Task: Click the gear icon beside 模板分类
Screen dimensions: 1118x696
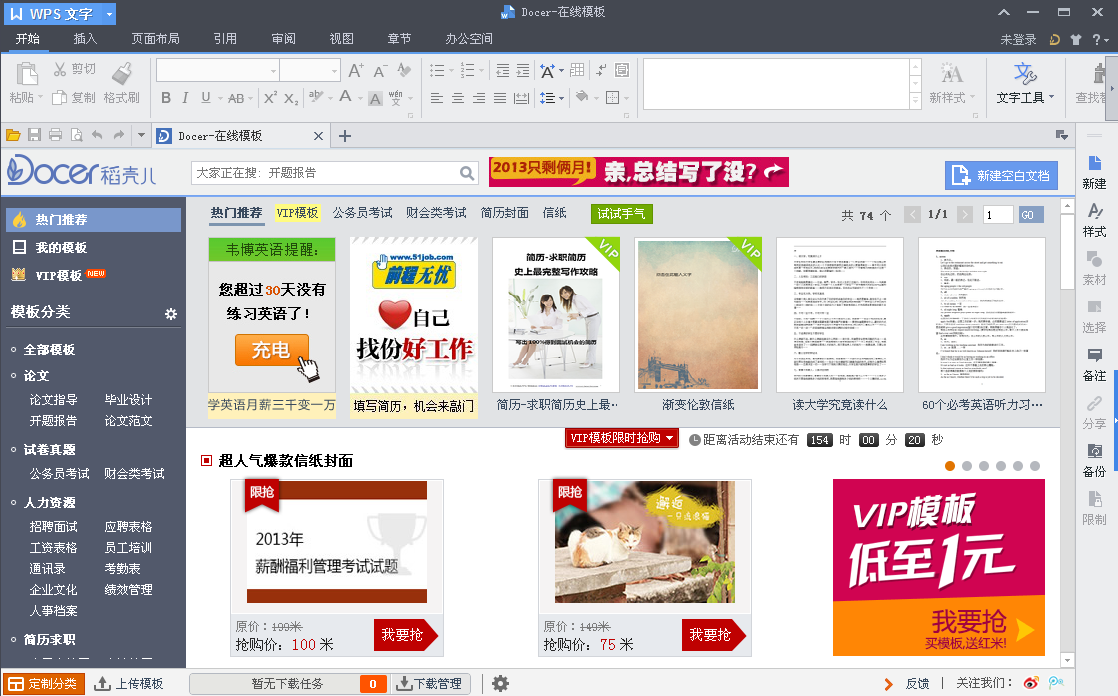Action: (171, 314)
